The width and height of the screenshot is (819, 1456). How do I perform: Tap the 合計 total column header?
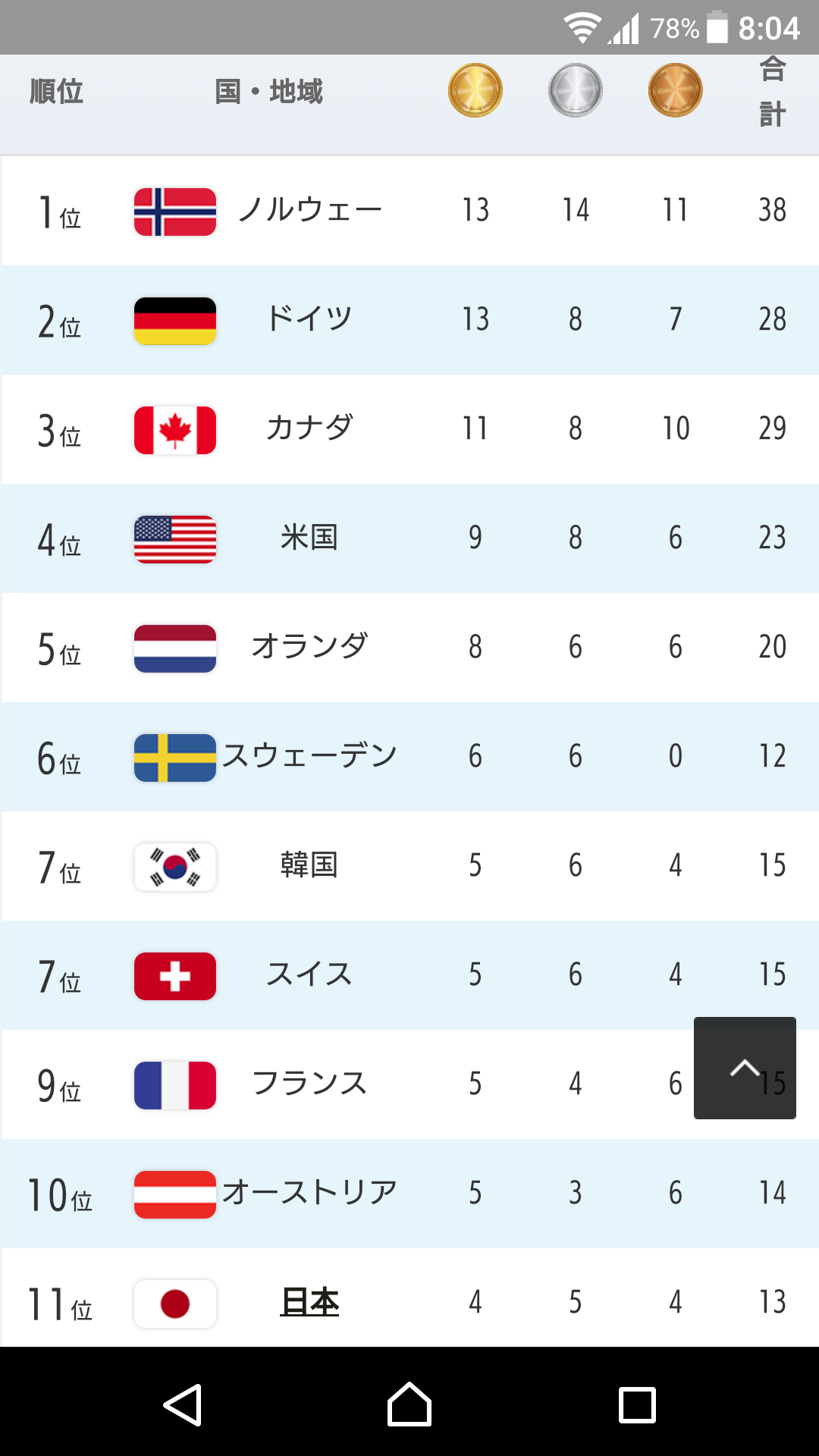(x=772, y=92)
